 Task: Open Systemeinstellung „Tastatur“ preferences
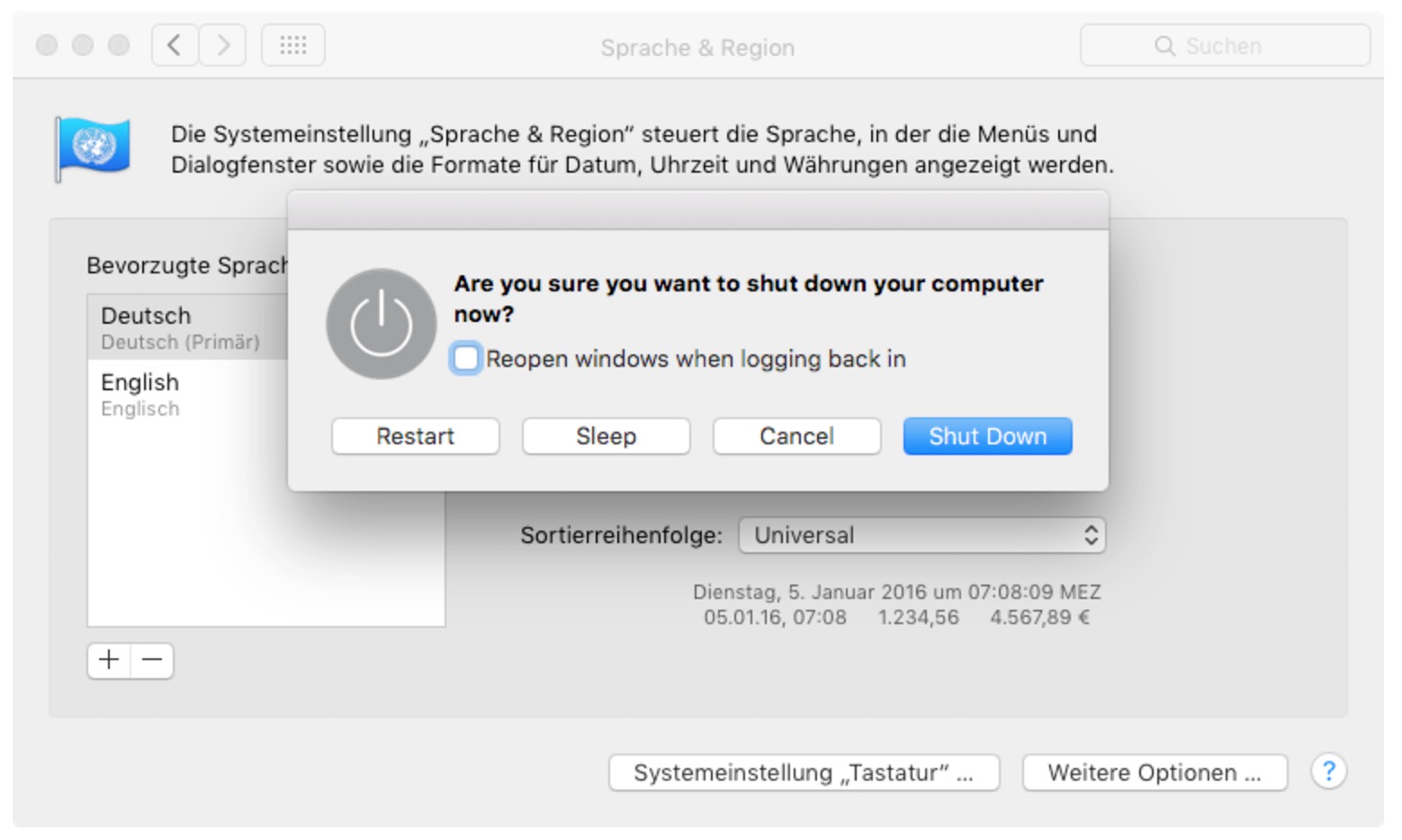click(804, 773)
